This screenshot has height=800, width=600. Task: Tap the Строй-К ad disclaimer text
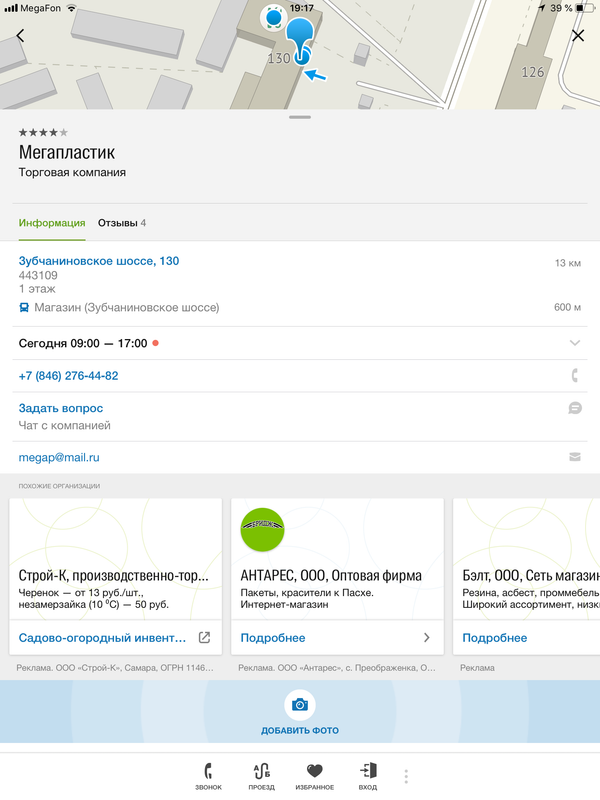point(115,667)
